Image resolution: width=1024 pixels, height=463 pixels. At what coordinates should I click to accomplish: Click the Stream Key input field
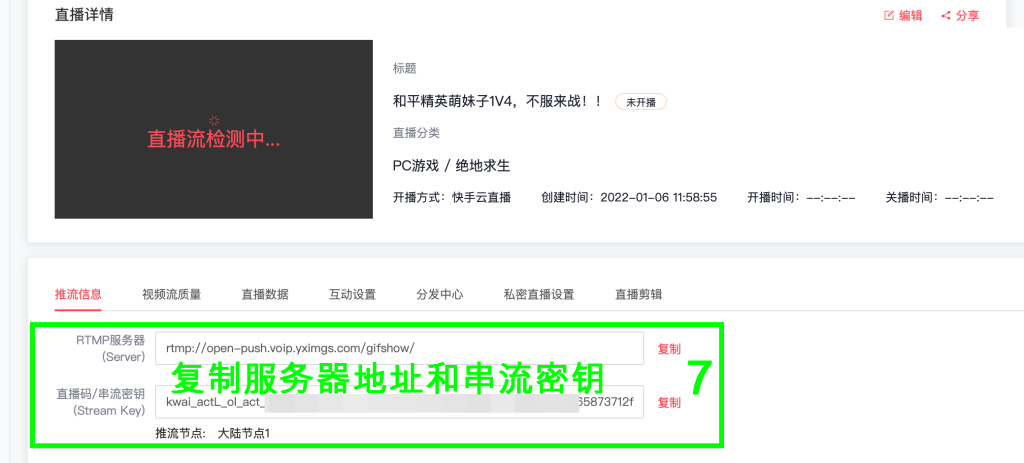[400, 402]
